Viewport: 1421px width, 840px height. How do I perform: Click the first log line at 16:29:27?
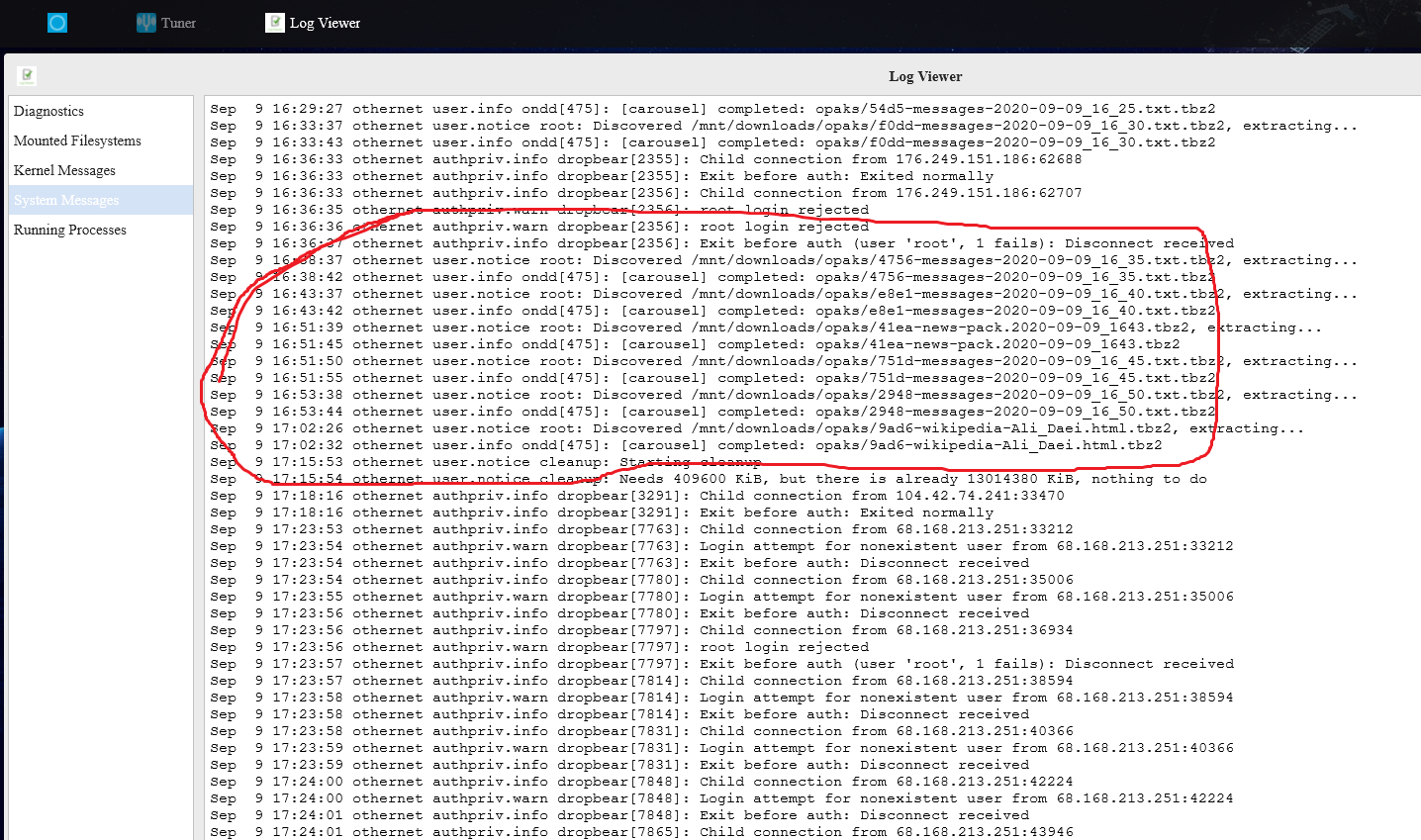712,109
